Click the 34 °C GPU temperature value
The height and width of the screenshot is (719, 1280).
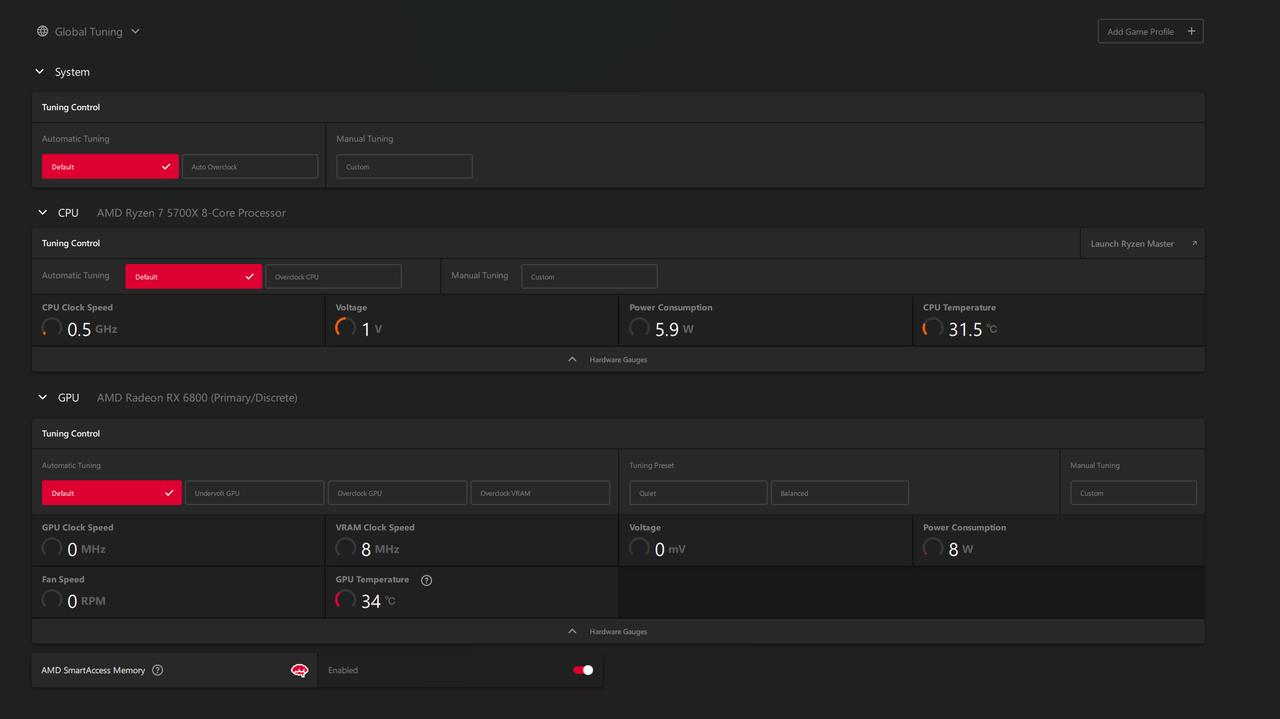point(378,601)
